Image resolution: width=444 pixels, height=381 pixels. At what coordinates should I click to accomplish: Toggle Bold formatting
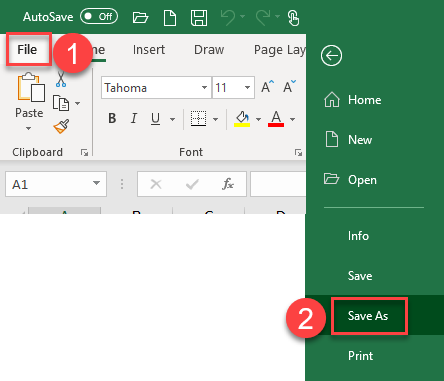tap(112, 118)
